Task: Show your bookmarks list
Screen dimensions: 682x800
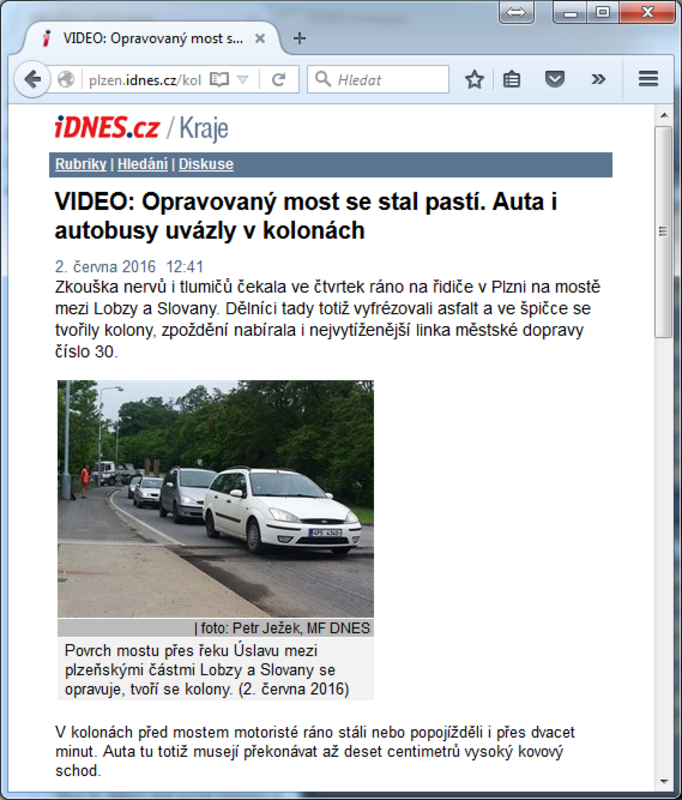Action: 512,80
